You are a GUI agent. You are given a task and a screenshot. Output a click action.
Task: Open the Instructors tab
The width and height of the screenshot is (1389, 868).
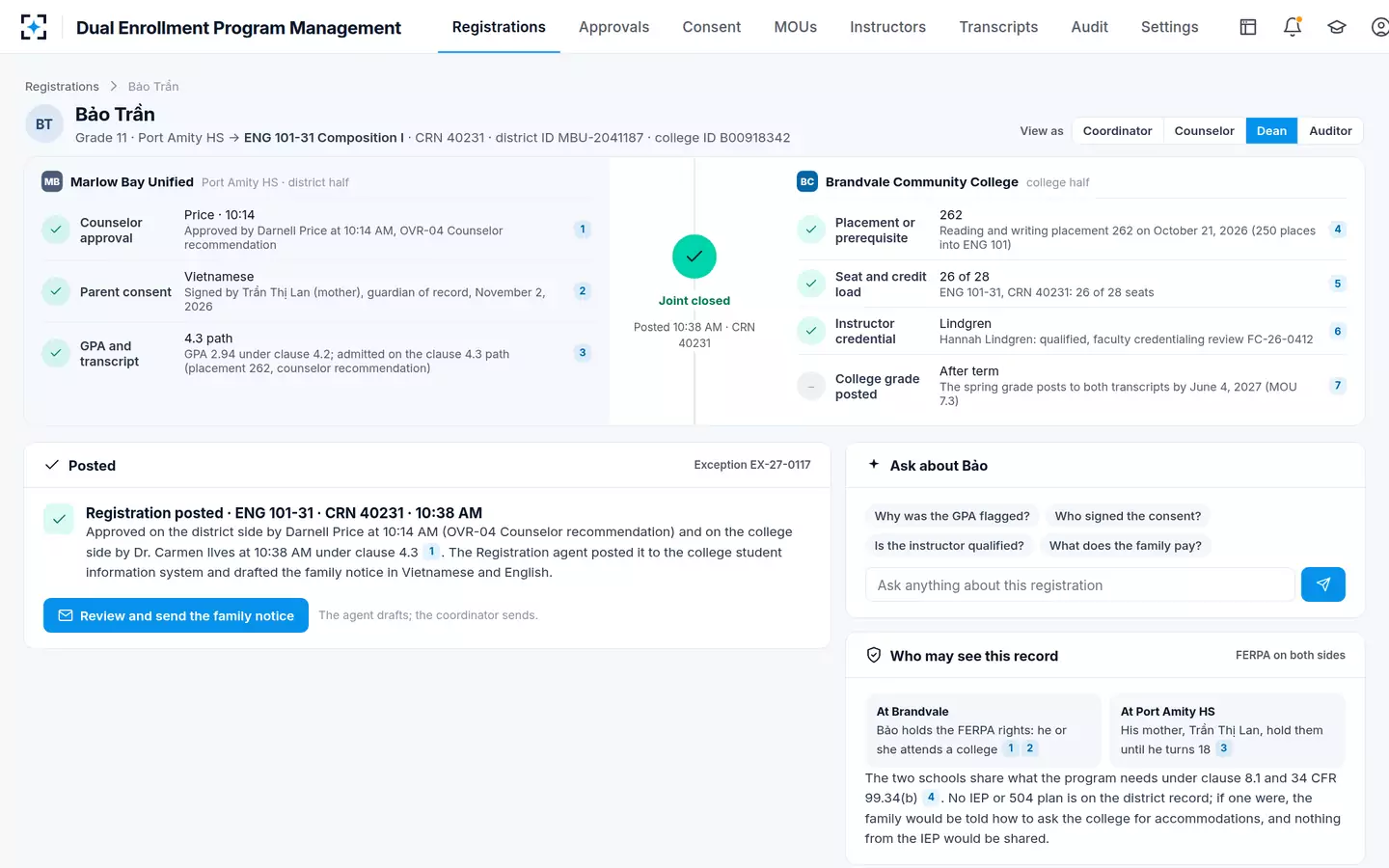(887, 27)
